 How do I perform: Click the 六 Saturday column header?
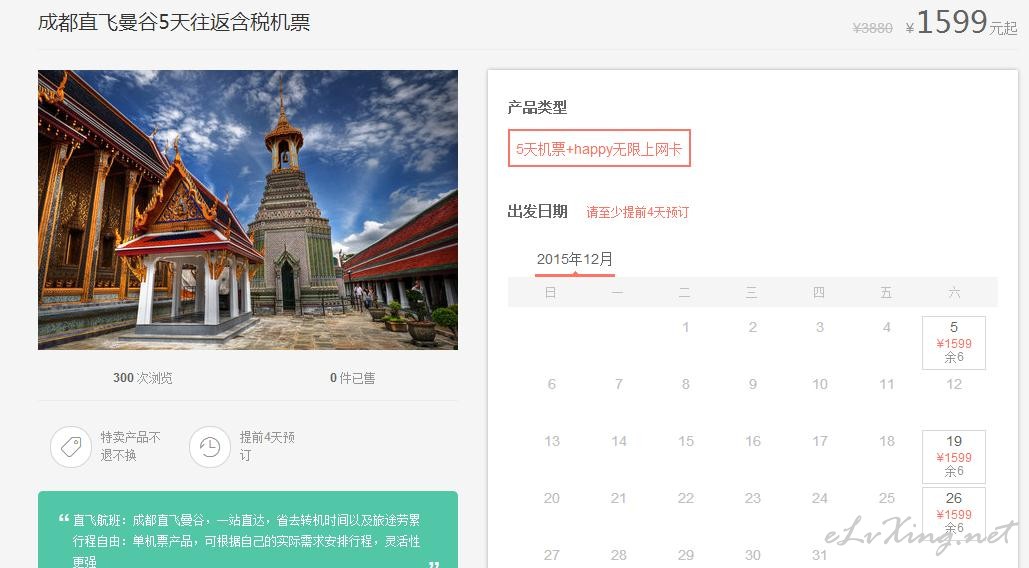(x=954, y=293)
